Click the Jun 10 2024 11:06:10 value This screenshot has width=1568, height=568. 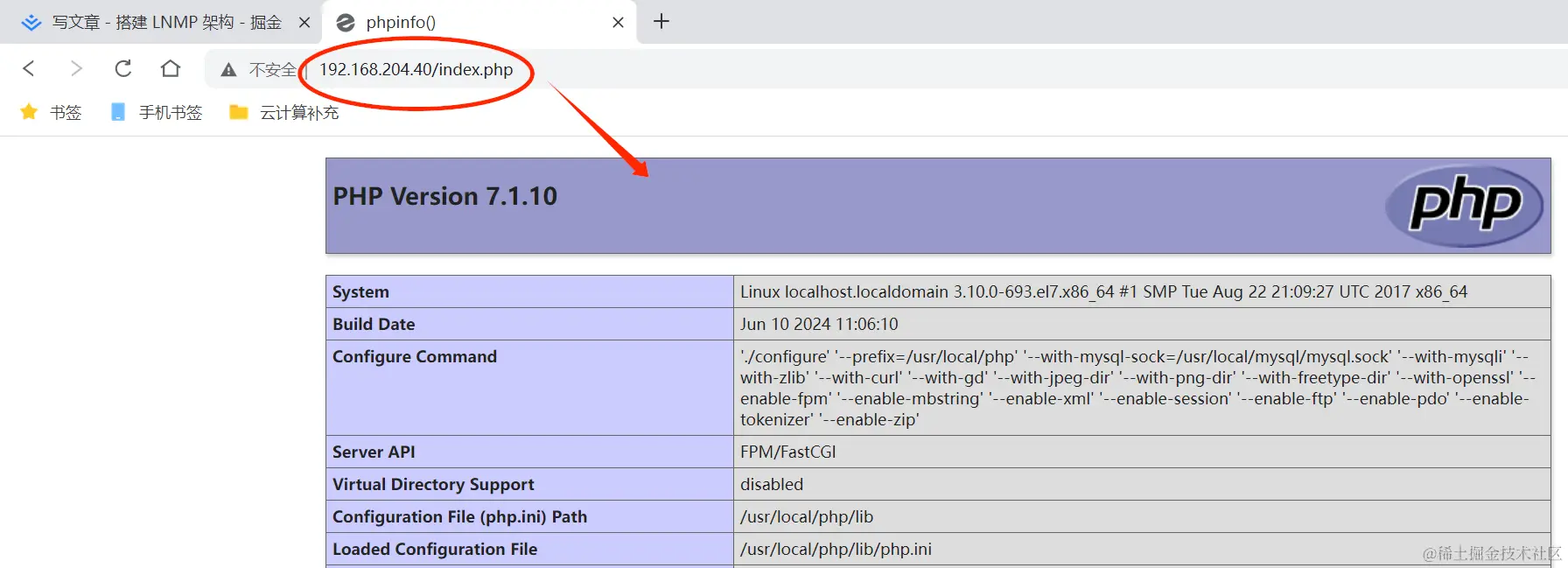point(819,324)
